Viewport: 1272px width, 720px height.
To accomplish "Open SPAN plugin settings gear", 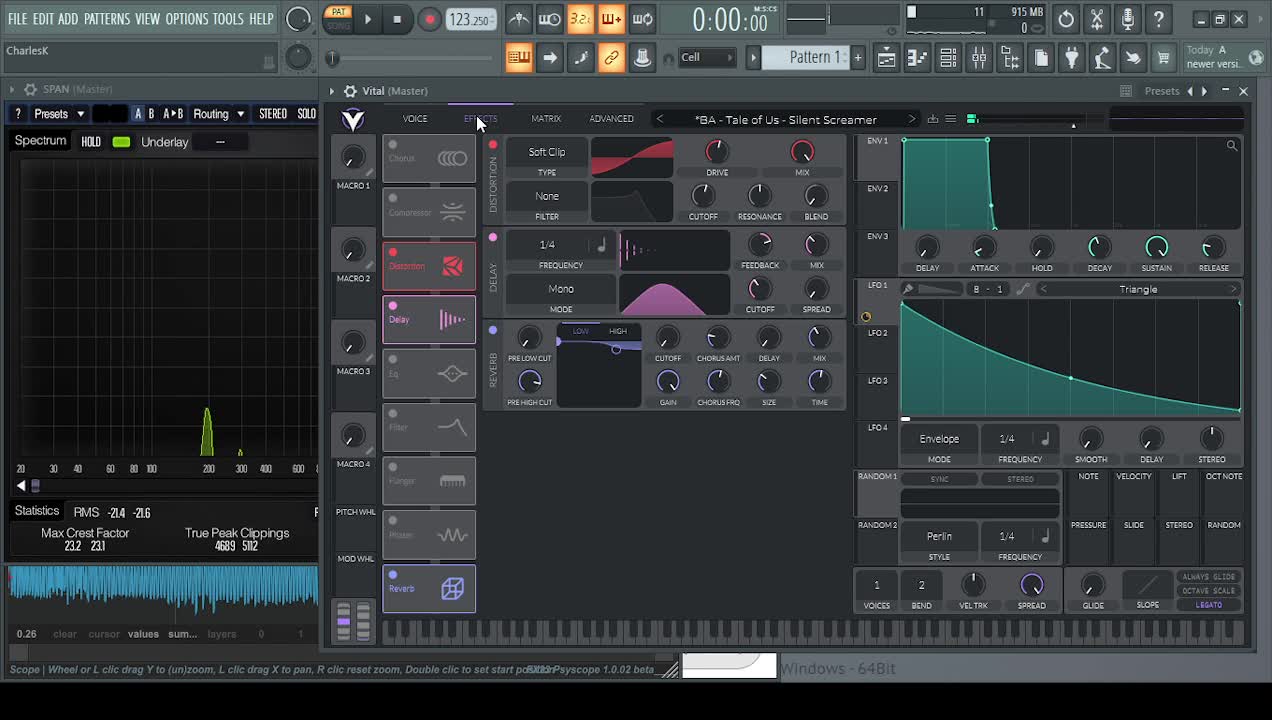I will pos(30,89).
